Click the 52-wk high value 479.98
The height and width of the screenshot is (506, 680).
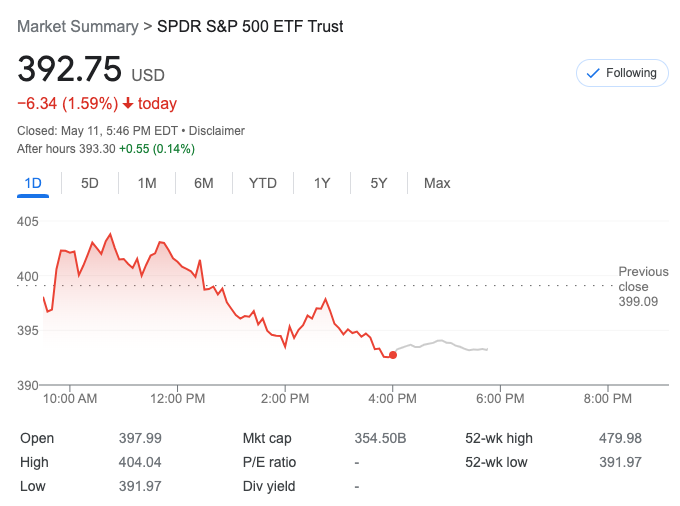pyautogui.click(x=620, y=438)
